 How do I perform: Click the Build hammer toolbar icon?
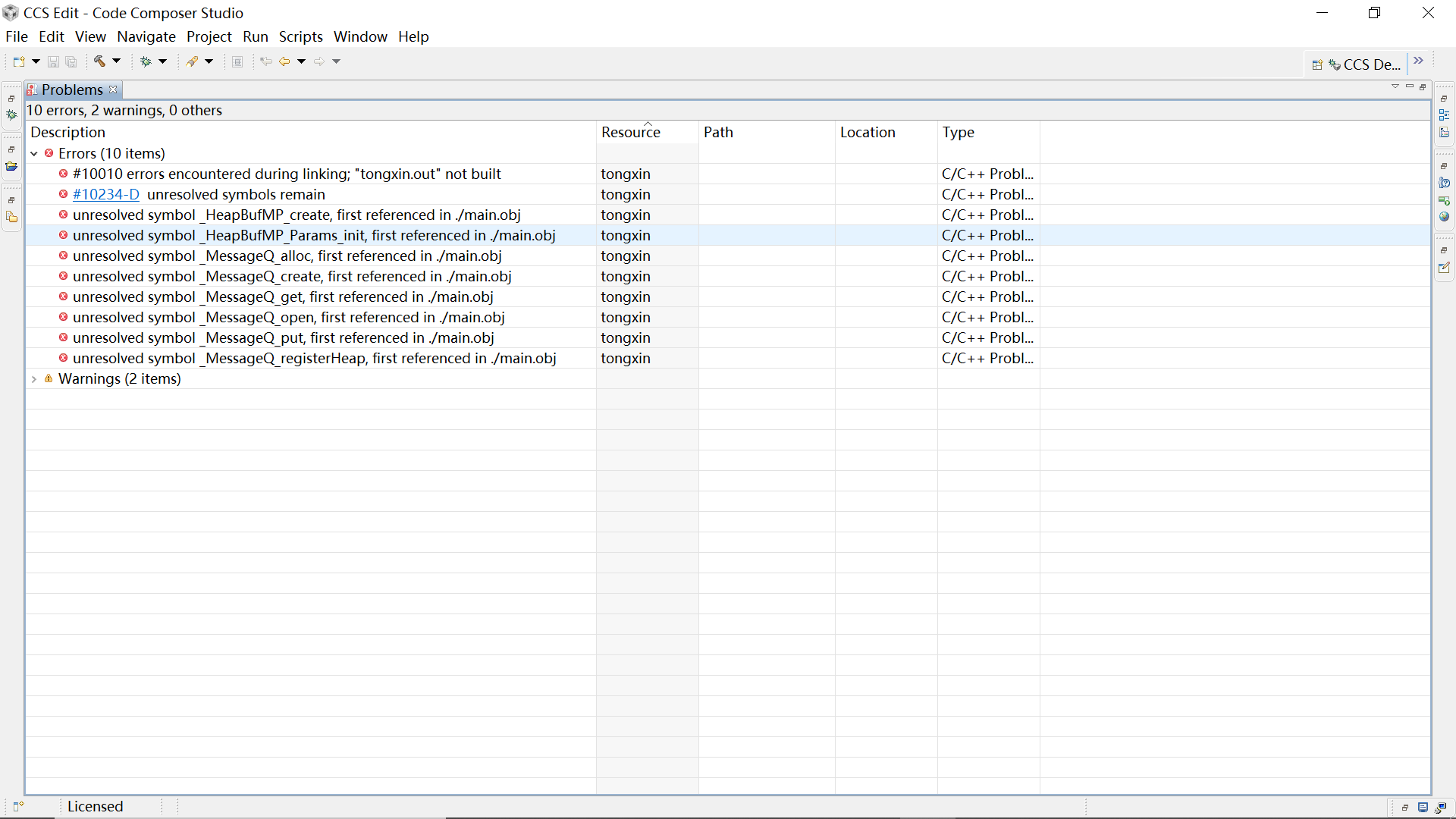[x=99, y=61]
